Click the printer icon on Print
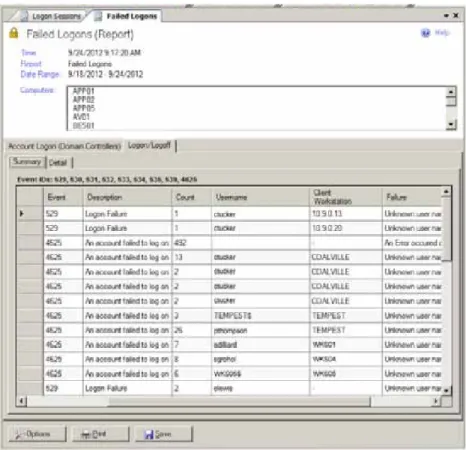 (86, 435)
